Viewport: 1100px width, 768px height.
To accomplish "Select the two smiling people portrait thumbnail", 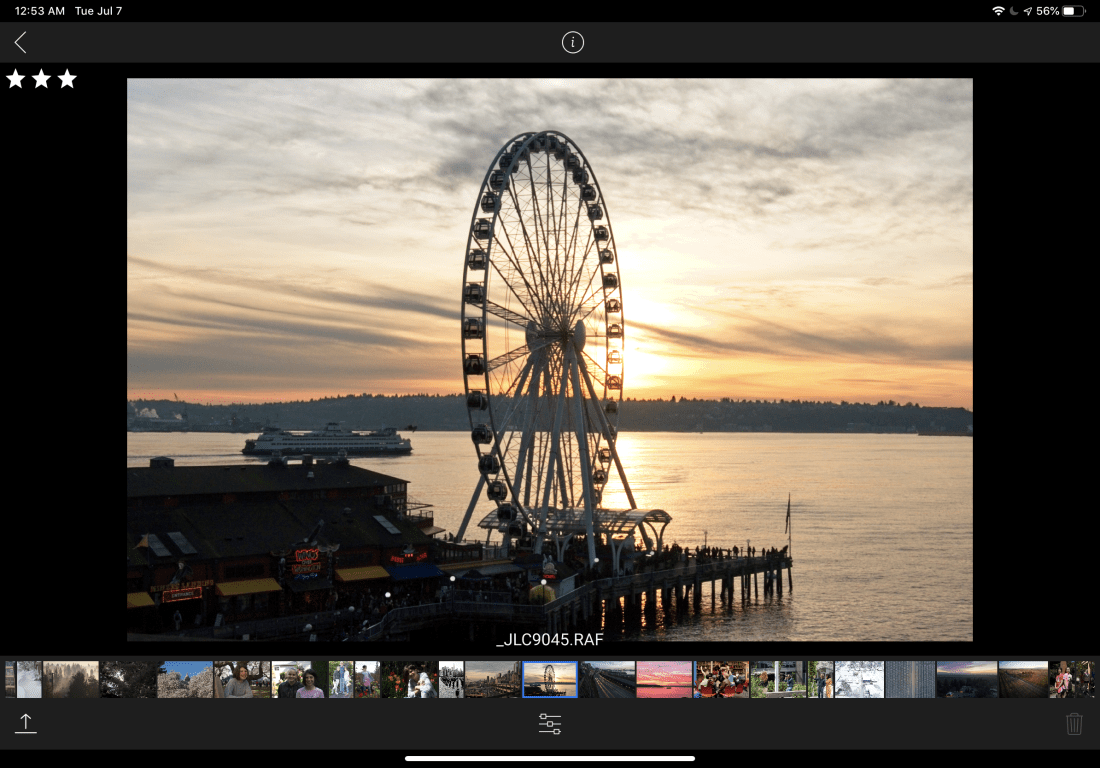I will click(298, 679).
